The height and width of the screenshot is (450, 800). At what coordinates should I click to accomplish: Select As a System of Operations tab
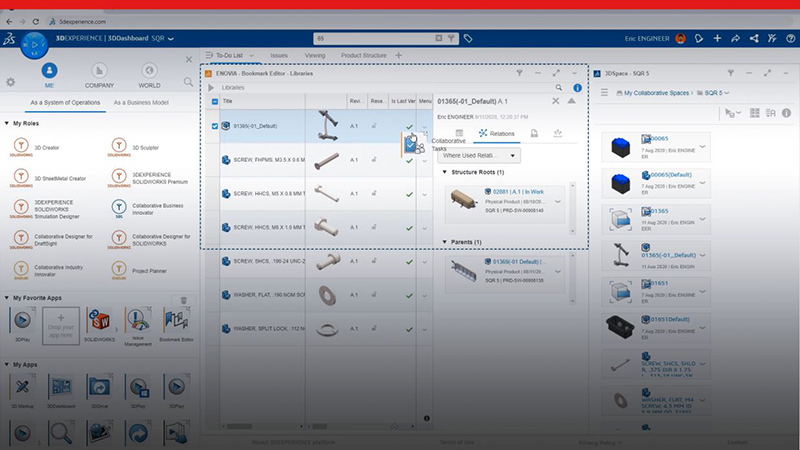click(x=65, y=103)
